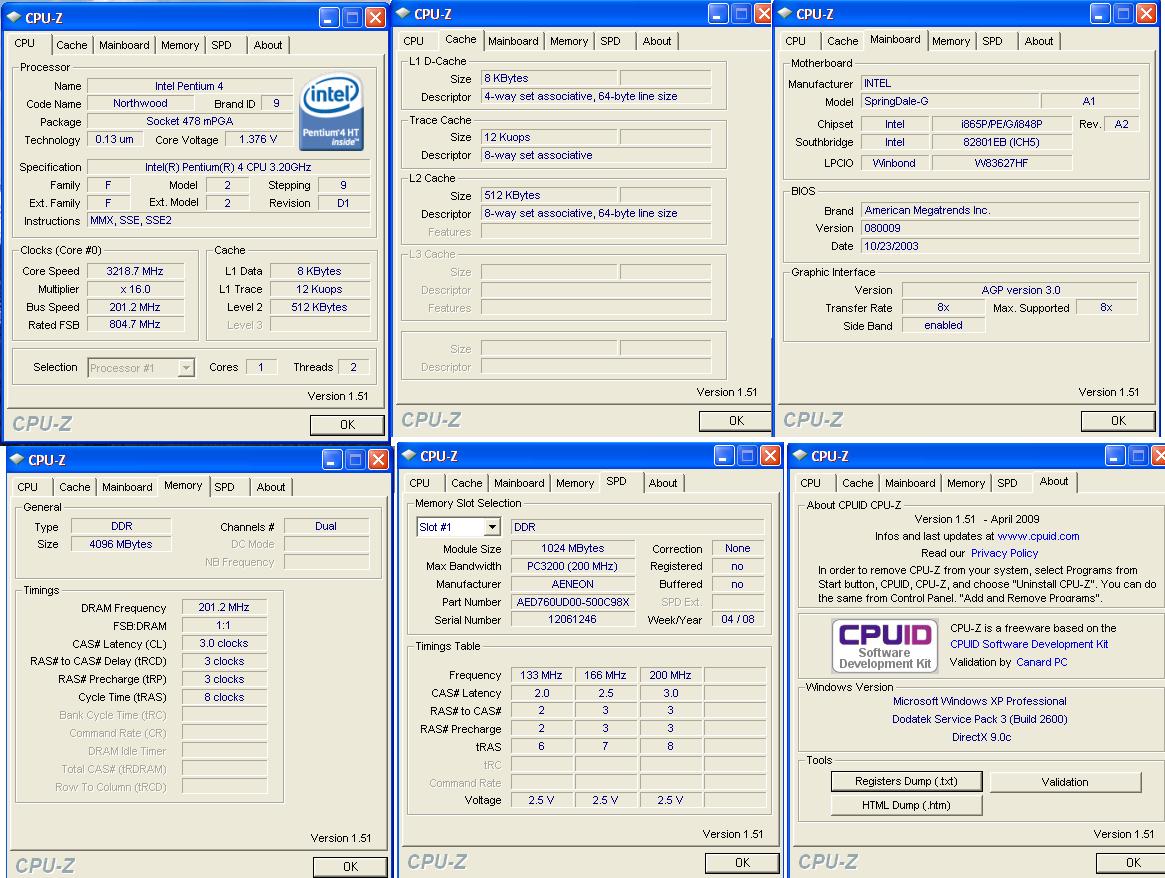The image size is (1165, 878).
Task: Click the Graphic Interface 'AGP version 3.0' field
Action: pos(1020,290)
